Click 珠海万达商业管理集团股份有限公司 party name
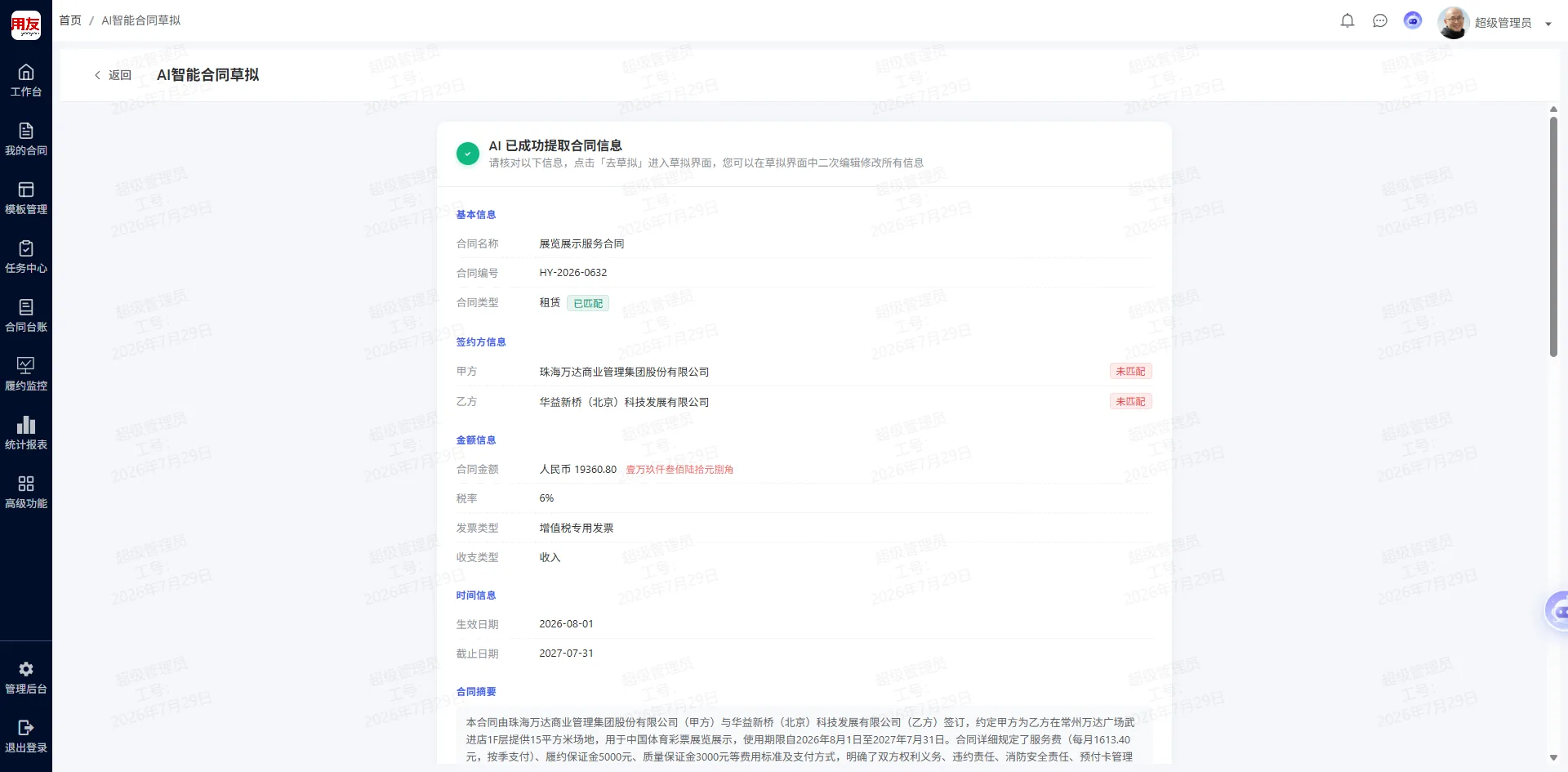The height and width of the screenshot is (772, 1568). coord(624,373)
